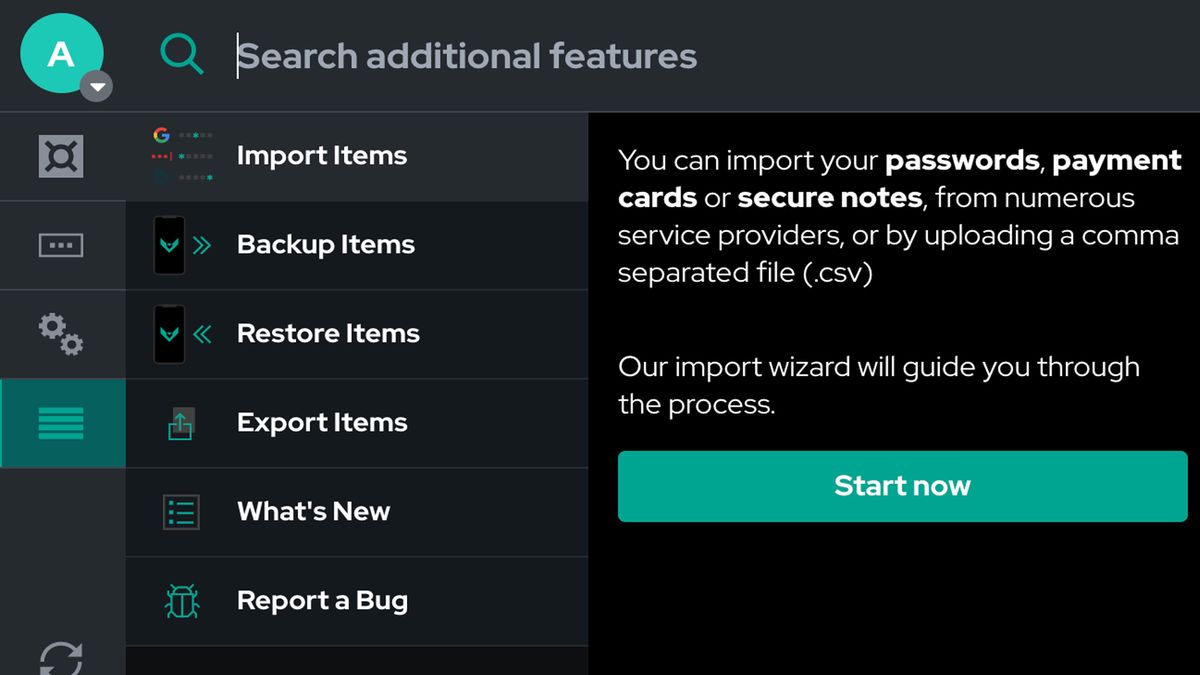
Task: Select the Import Items menu entry
Action: click(322, 156)
